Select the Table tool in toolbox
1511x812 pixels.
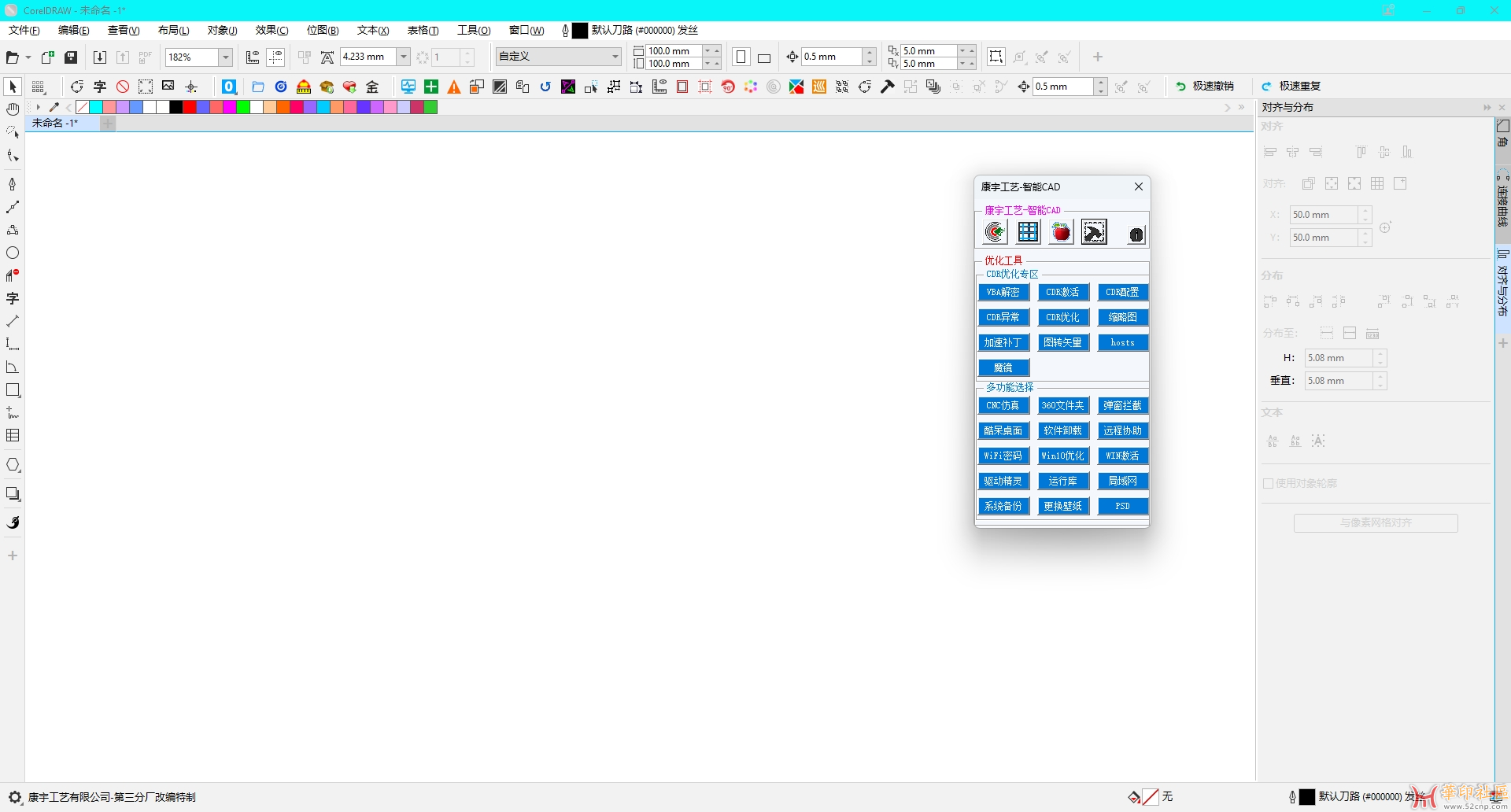click(13, 436)
